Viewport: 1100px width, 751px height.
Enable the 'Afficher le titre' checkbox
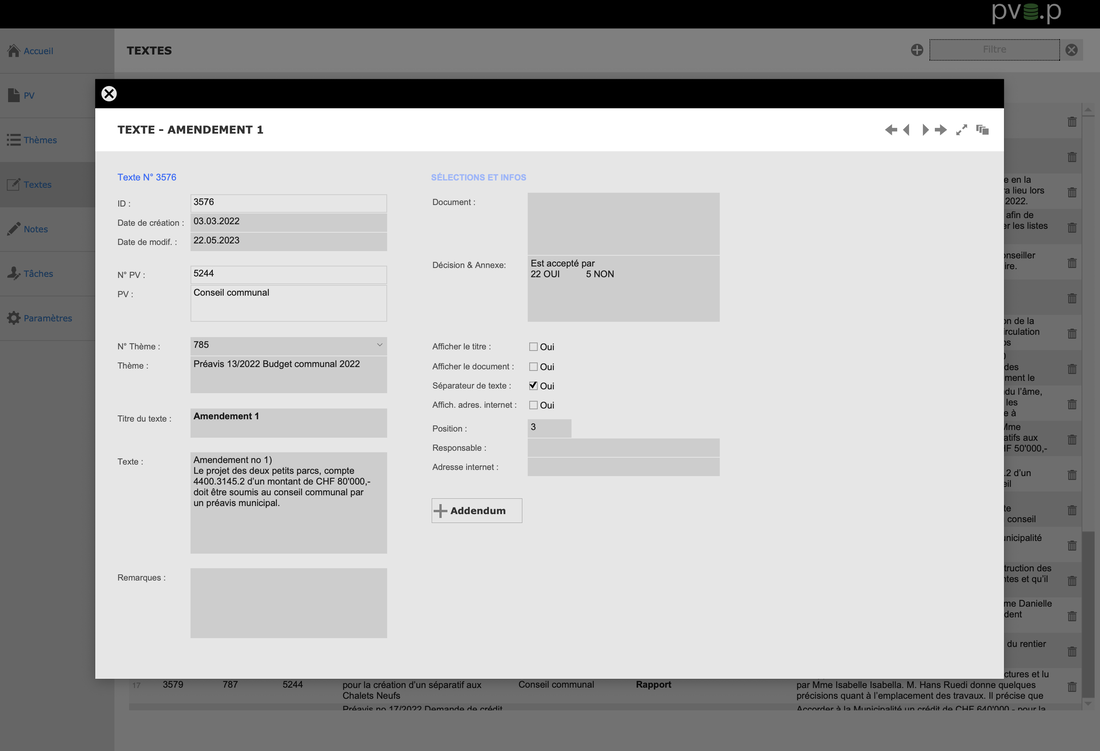533,347
